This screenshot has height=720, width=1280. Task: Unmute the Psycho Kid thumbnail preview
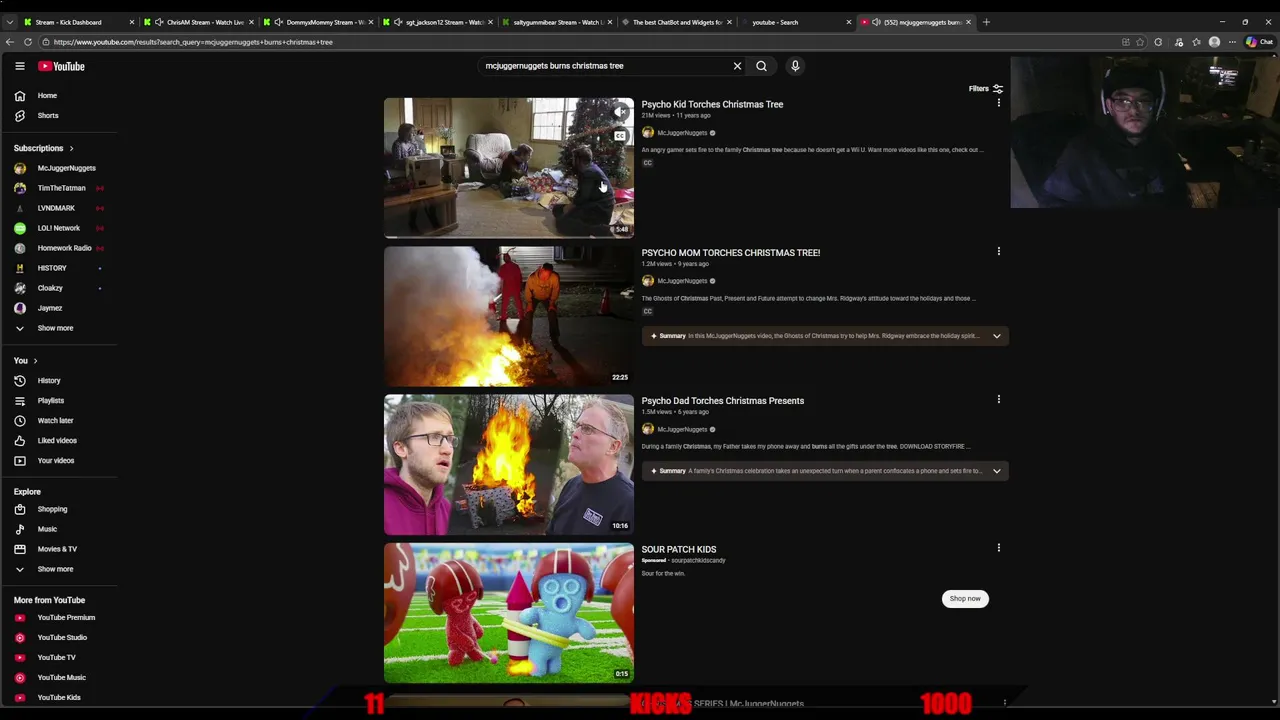(620, 111)
